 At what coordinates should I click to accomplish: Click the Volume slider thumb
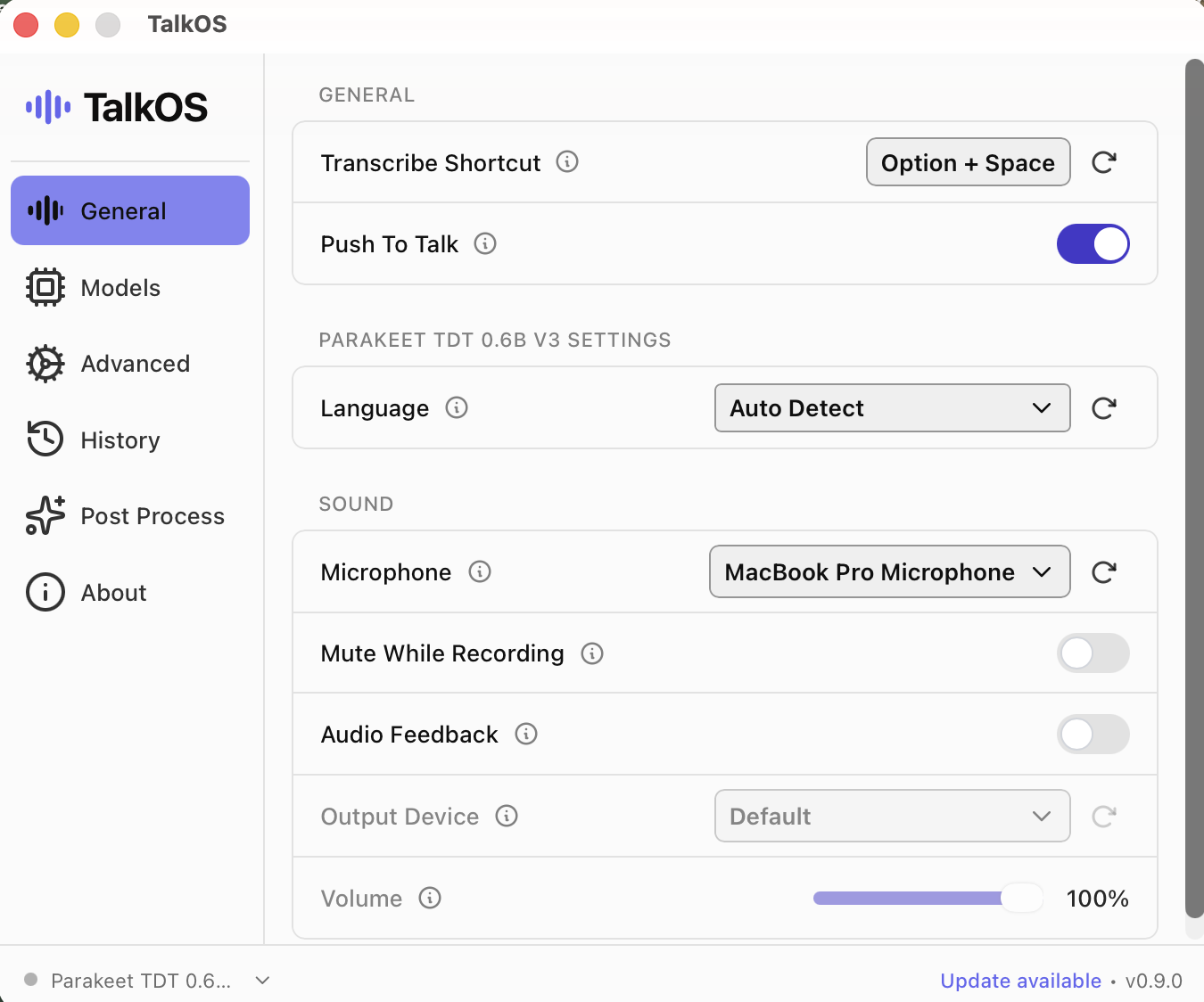(x=1022, y=898)
